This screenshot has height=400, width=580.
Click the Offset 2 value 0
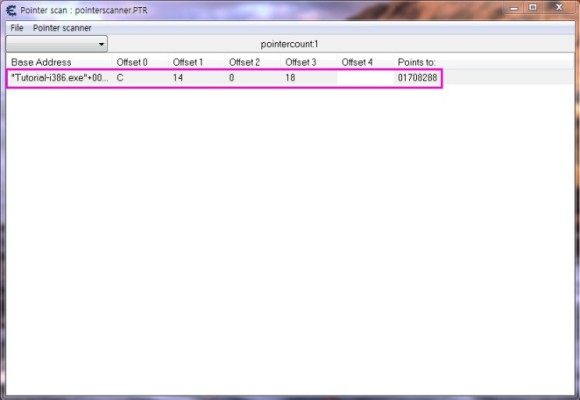(232, 78)
